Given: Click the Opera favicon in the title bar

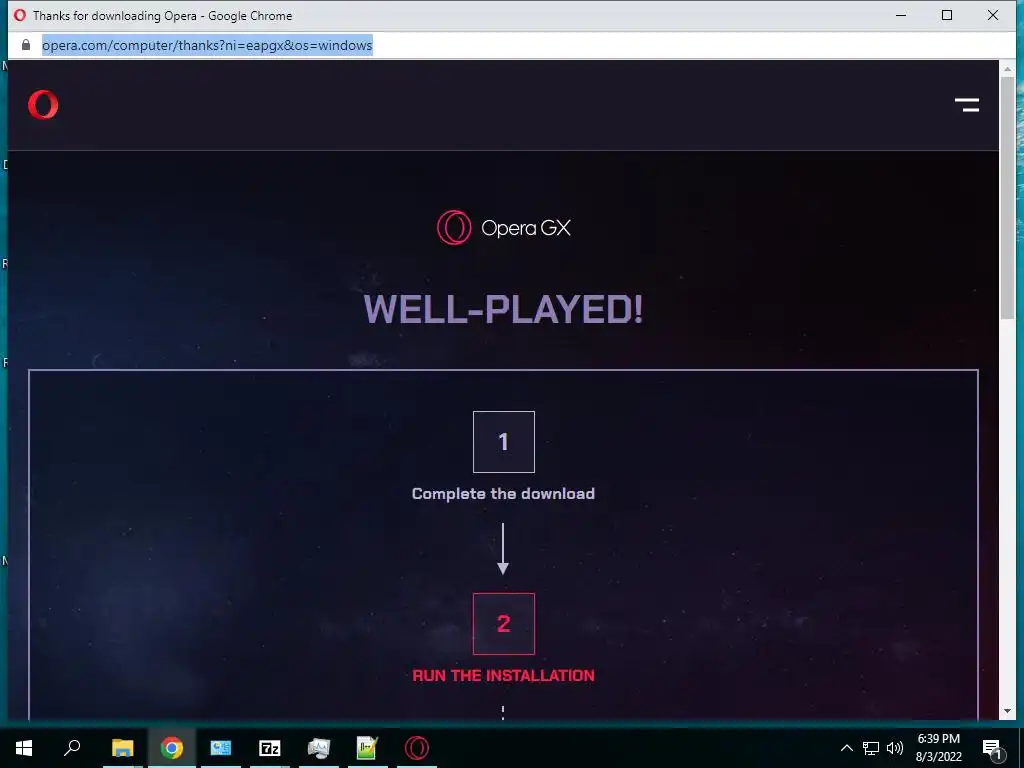Looking at the screenshot, I should click(x=20, y=15).
